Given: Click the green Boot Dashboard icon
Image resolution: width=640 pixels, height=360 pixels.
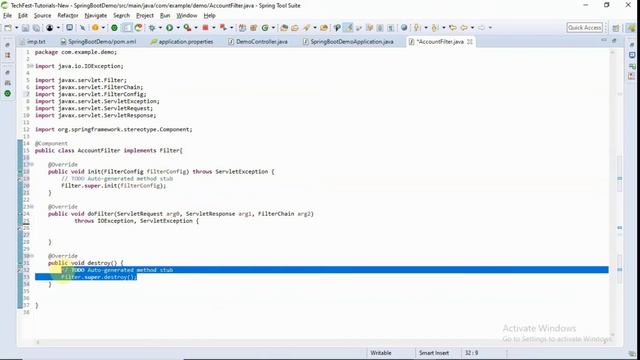Looking at the screenshot, I should (x=114, y=28).
